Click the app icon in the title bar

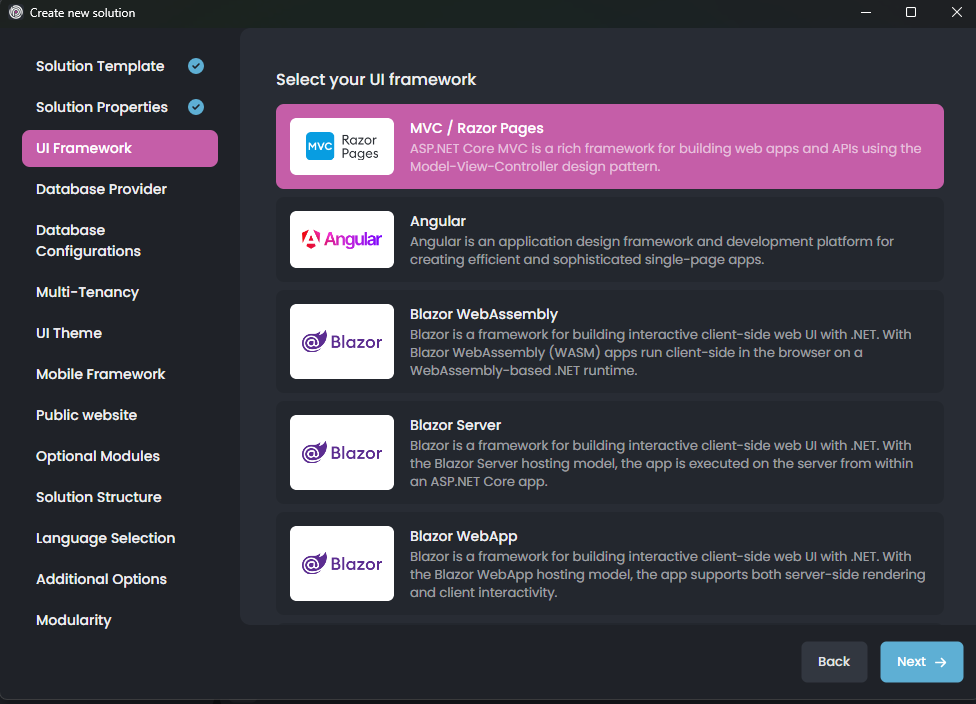13,13
